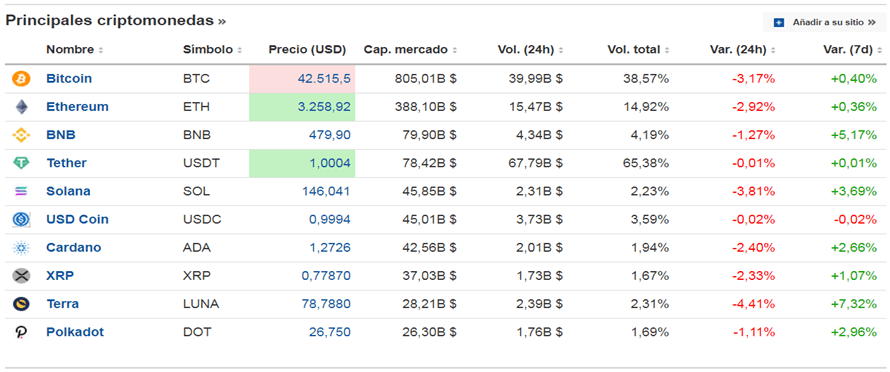Screen dimensions: 890x372
Task: Open the Principales criptomonedas heading link
Action: pyautogui.click(x=116, y=21)
